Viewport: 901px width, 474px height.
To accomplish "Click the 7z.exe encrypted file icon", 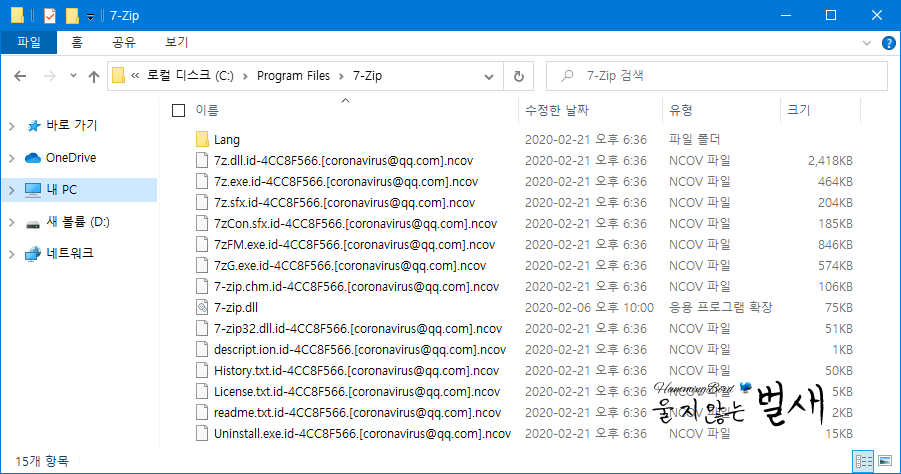I will click(x=202, y=182).
